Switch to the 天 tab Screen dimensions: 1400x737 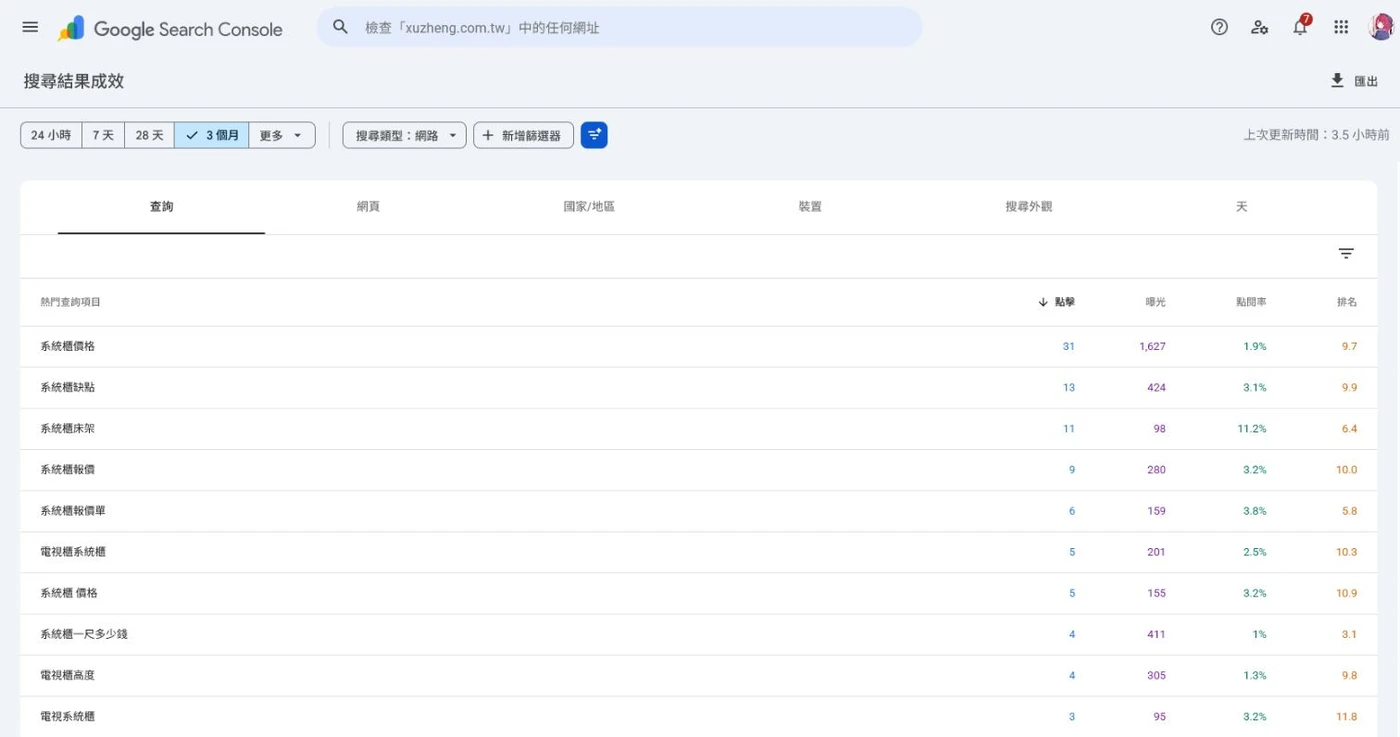(1242, 207)
